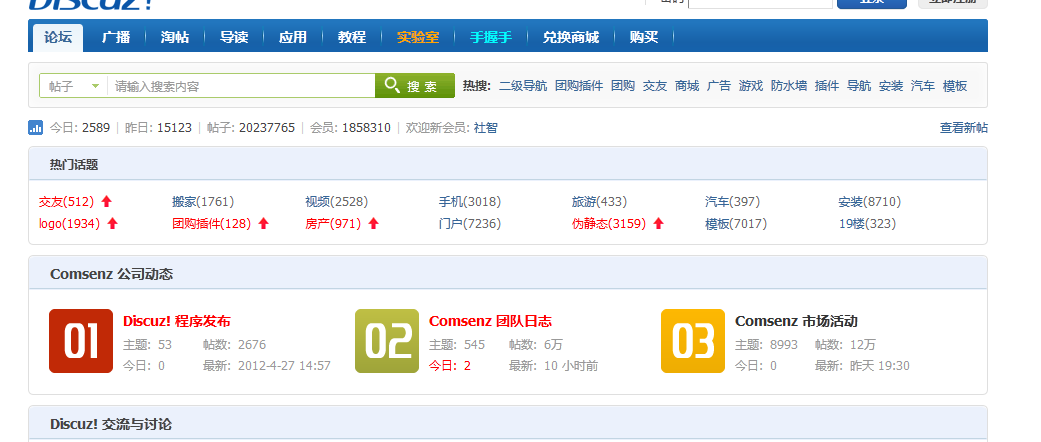This screenshot has width=1041, height=442.
Task: Click hot search link 游戏
Action: tap(751, 86)
